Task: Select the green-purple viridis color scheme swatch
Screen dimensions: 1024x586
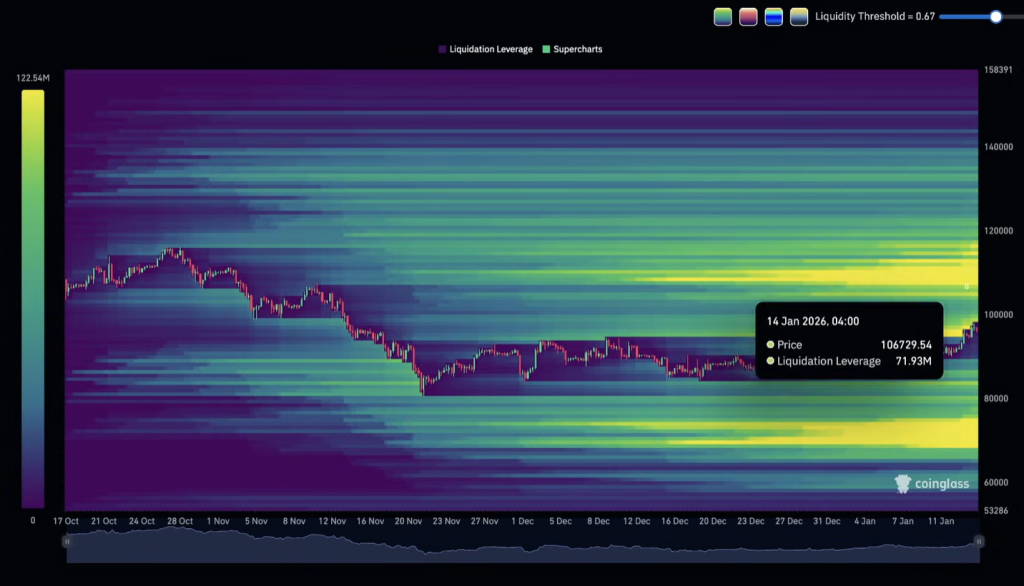Action: point(722,16)
